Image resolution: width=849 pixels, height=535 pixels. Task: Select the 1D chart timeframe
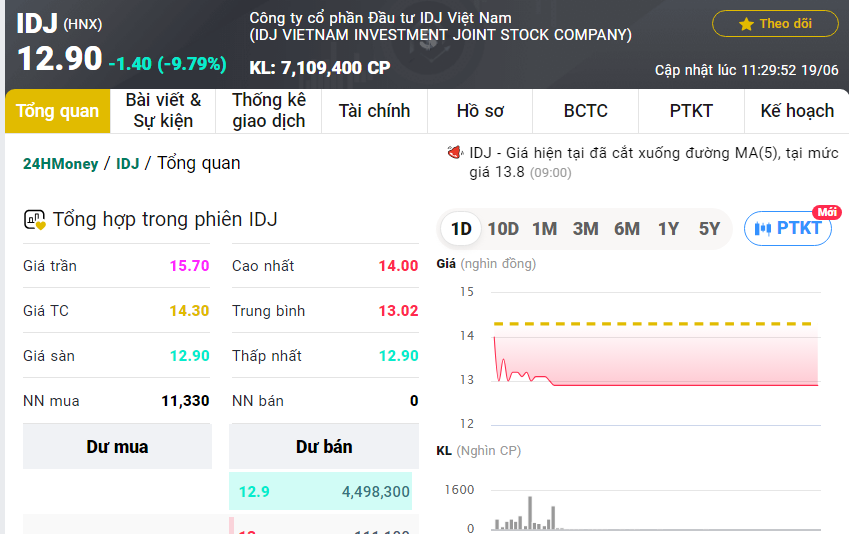click(461, 229)
